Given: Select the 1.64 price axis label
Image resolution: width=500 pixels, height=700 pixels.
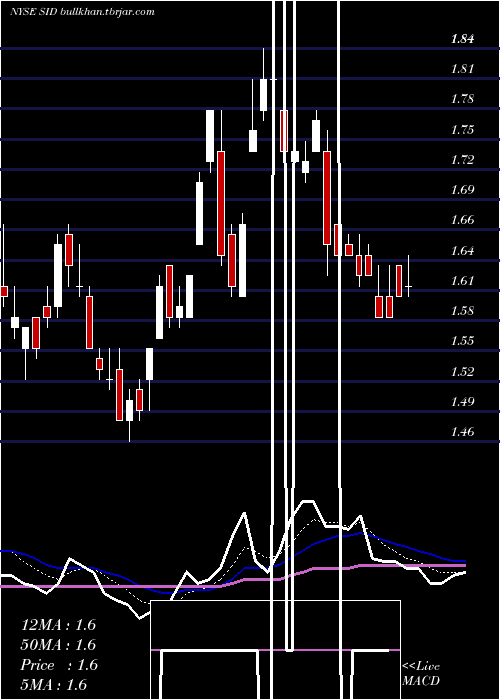Looking at the screenshot, I should [x=462, y=251].
